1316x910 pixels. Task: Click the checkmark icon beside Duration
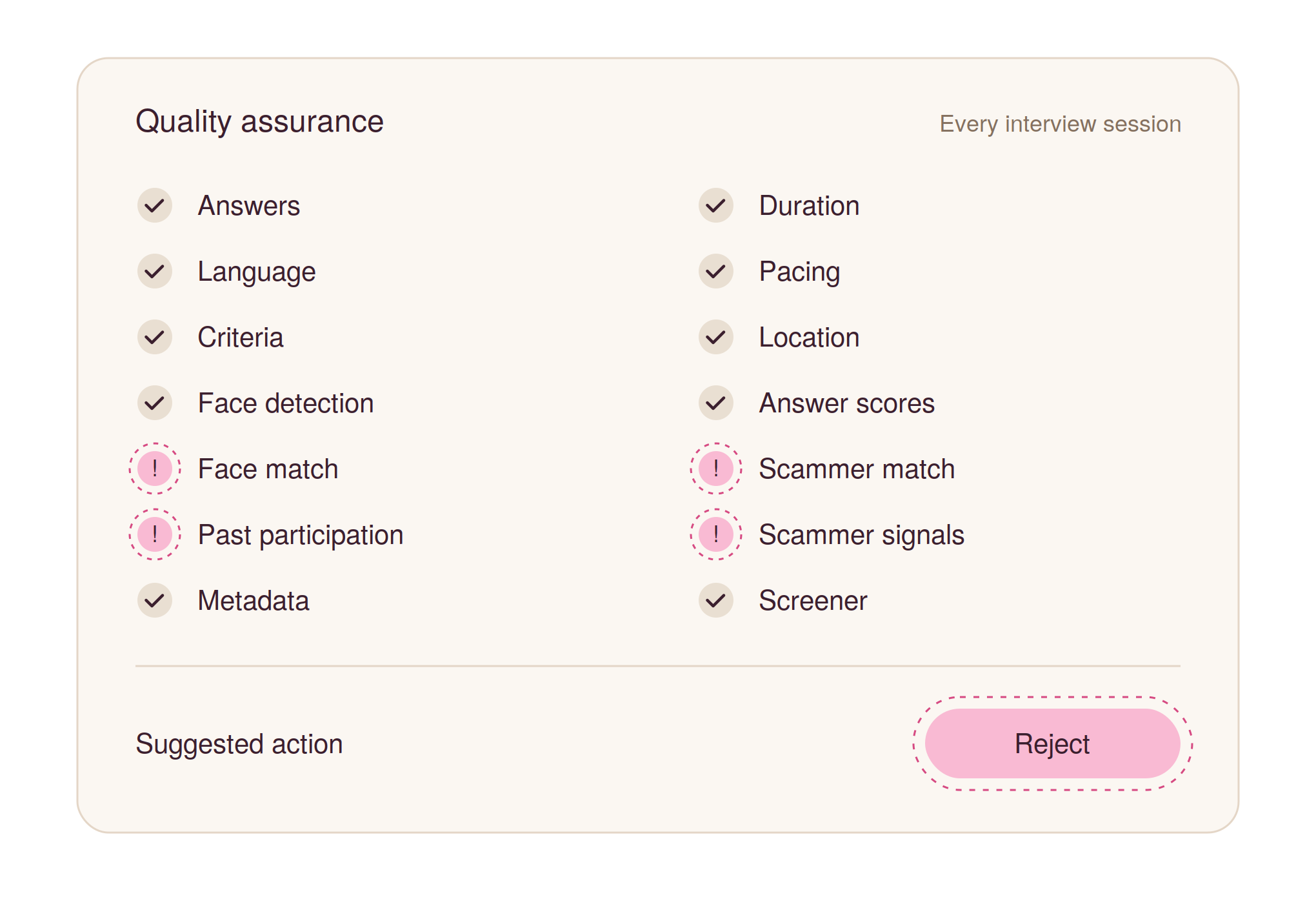[x=716, y=206]
